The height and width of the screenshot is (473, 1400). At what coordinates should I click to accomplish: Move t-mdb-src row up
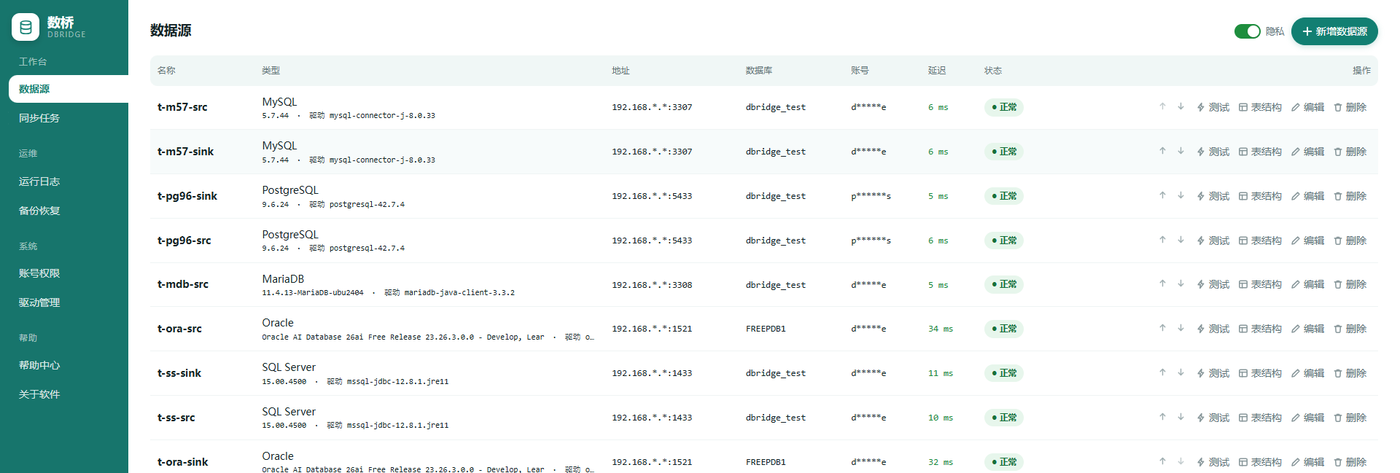click(1162, 284)
